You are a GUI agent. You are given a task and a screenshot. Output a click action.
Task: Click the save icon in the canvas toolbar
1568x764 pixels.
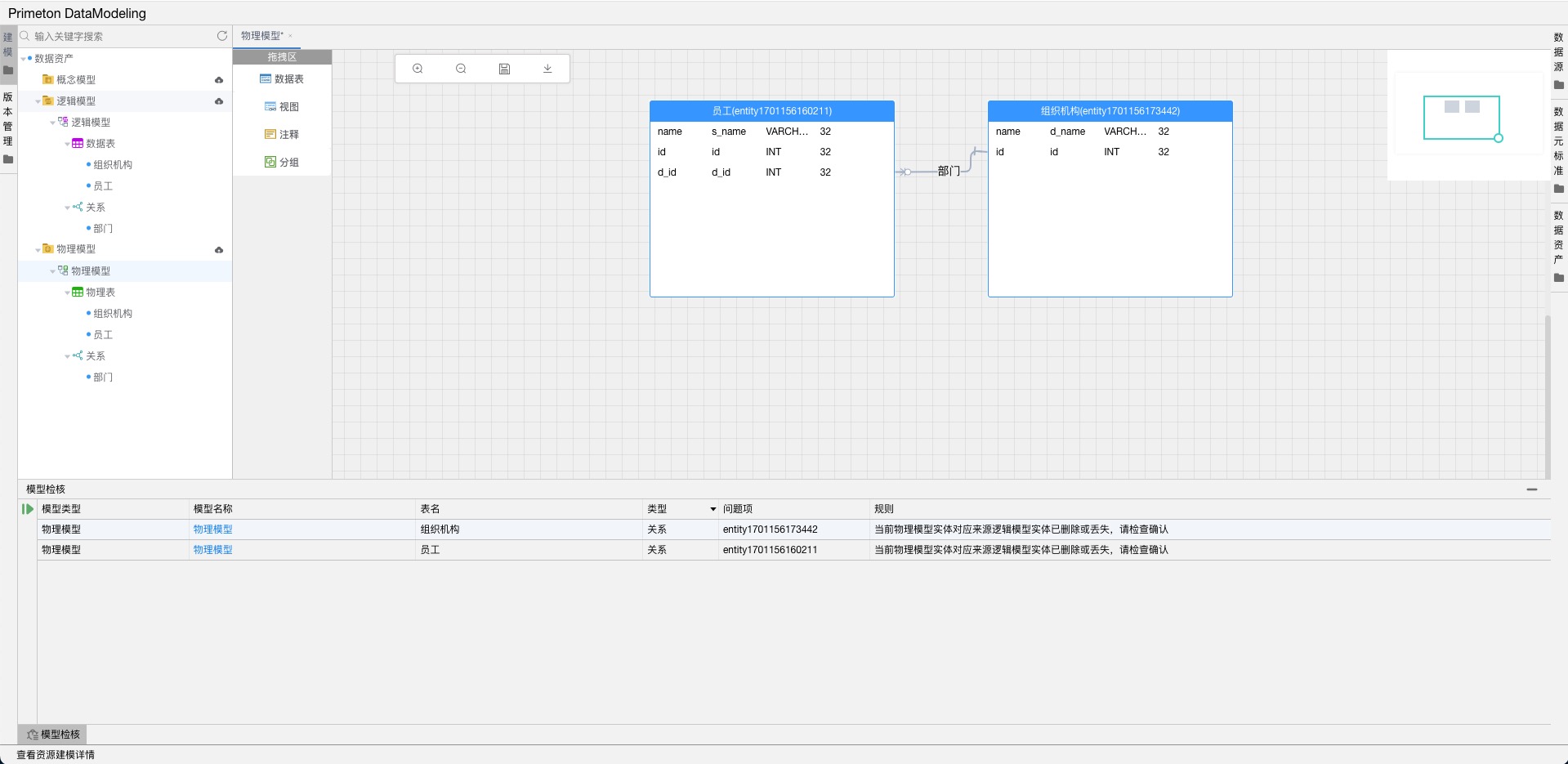tap(504, 69)
